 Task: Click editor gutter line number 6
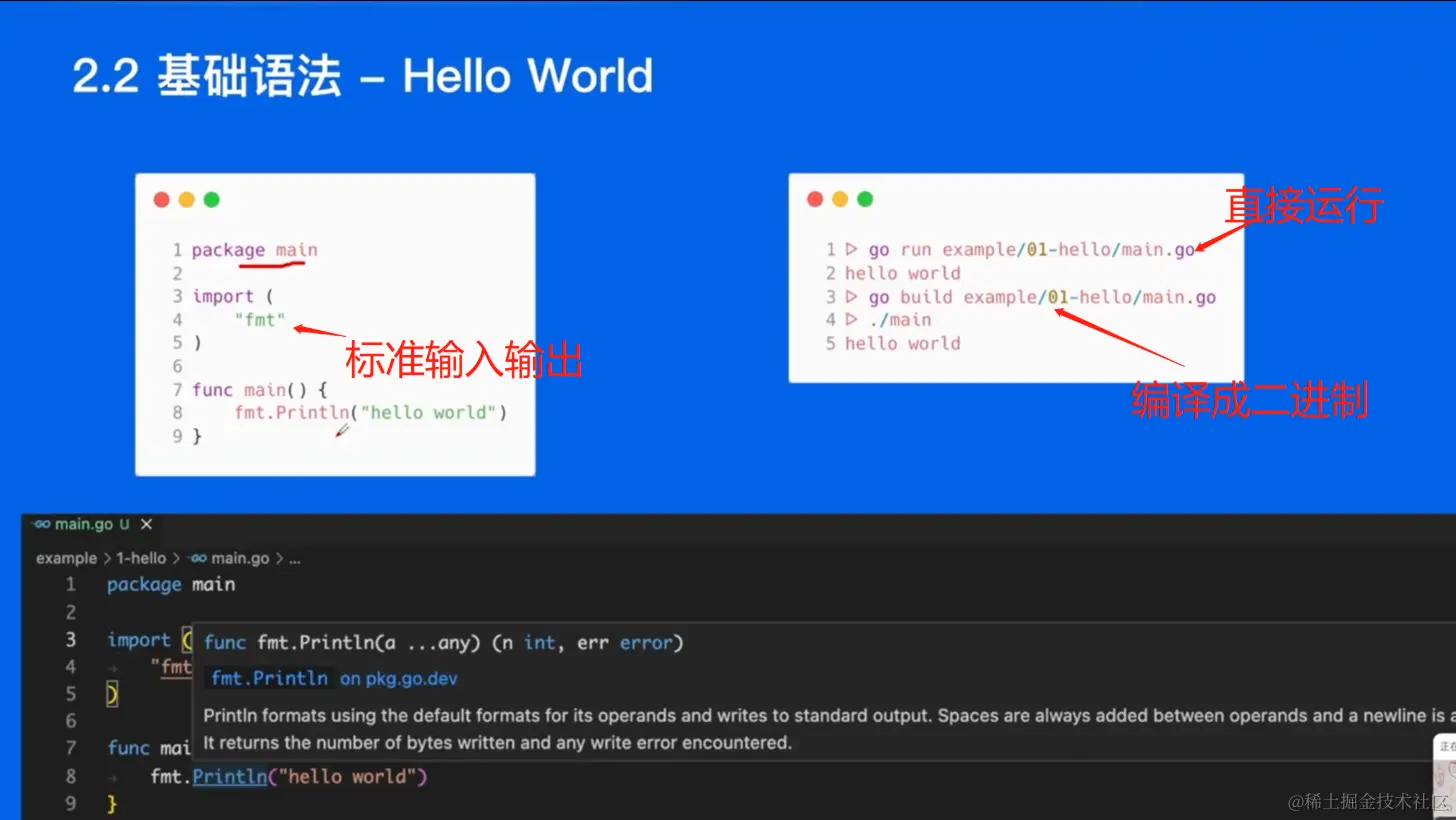70,721
